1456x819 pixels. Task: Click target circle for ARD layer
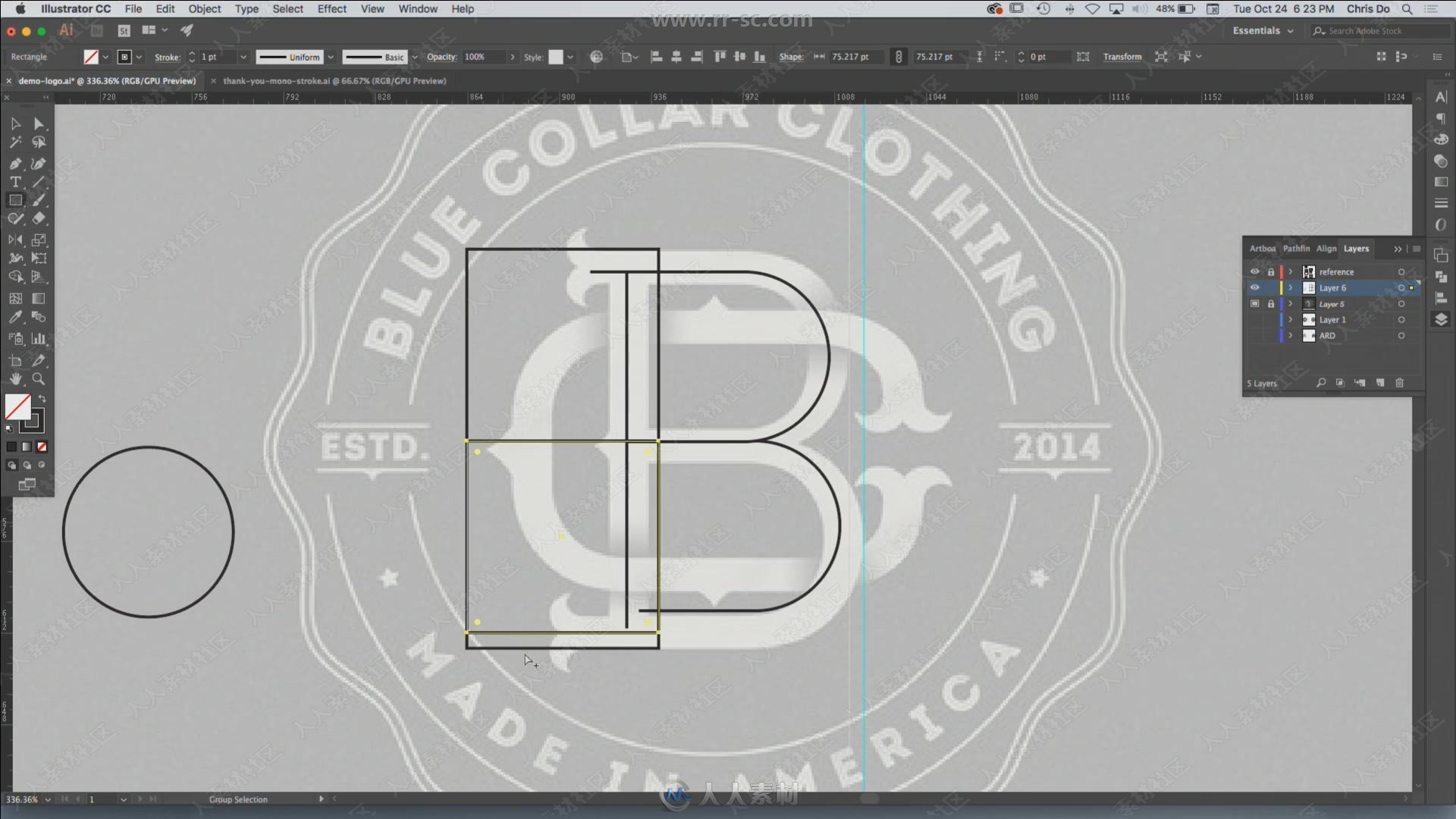tap(1401, 336)
